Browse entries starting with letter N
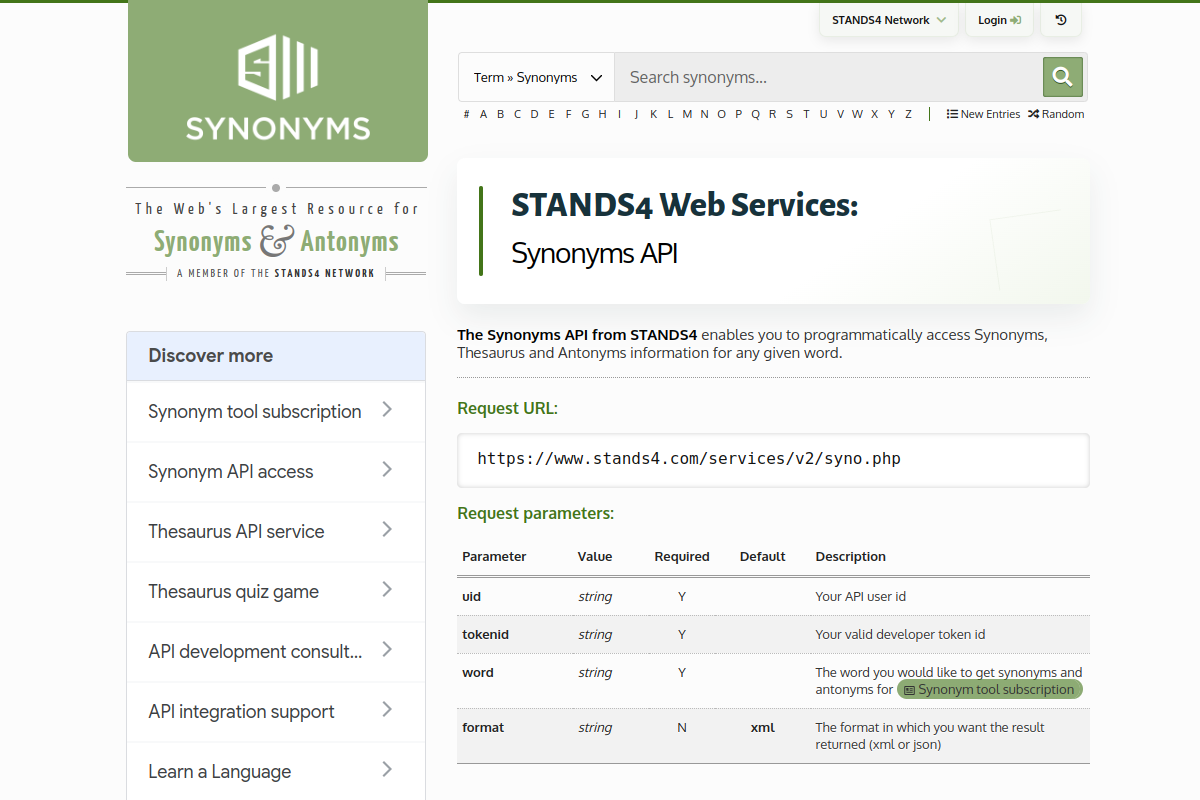 pyautogui.click(x=705, y=114)
